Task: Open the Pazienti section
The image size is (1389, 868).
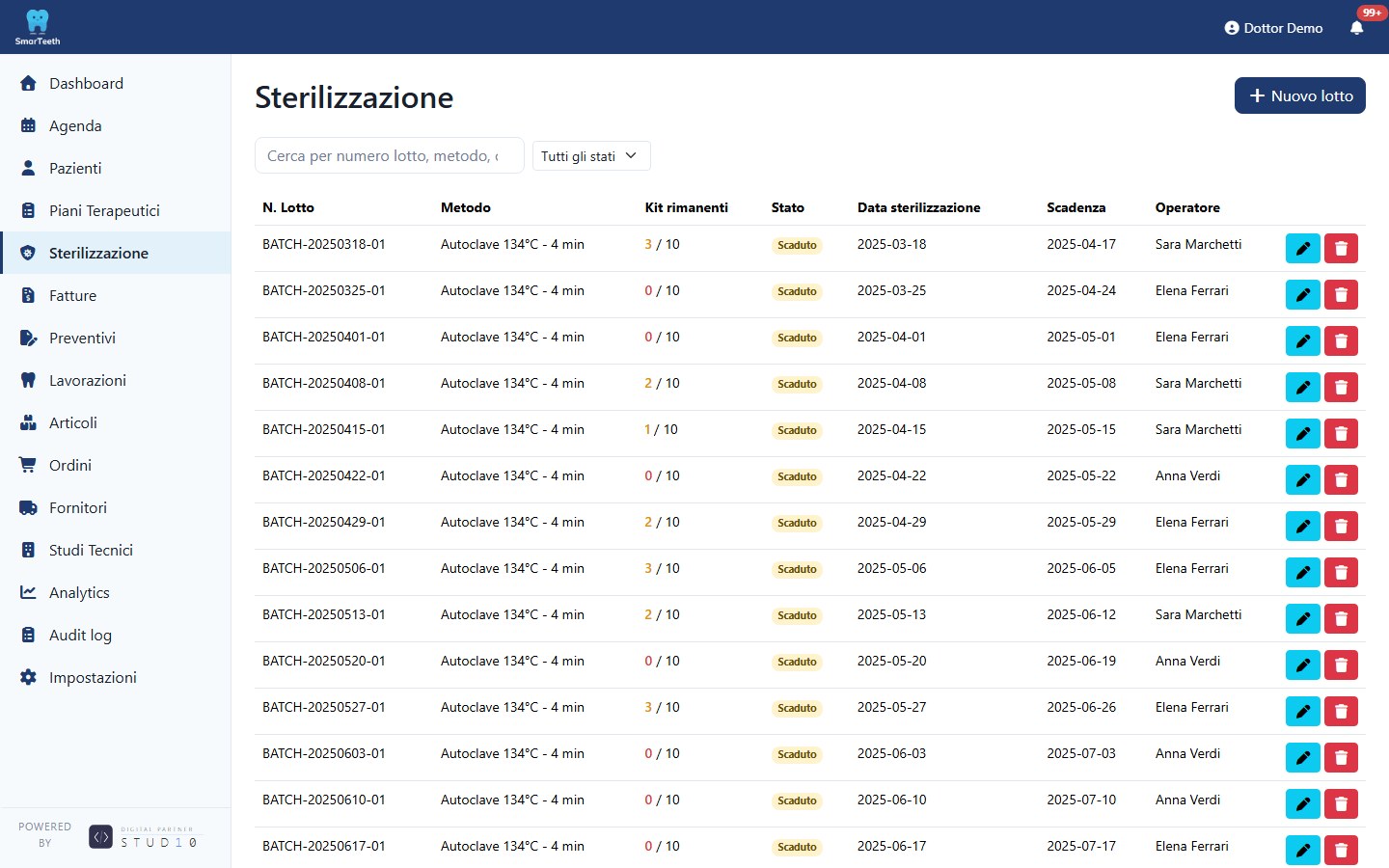Action: 116,168
